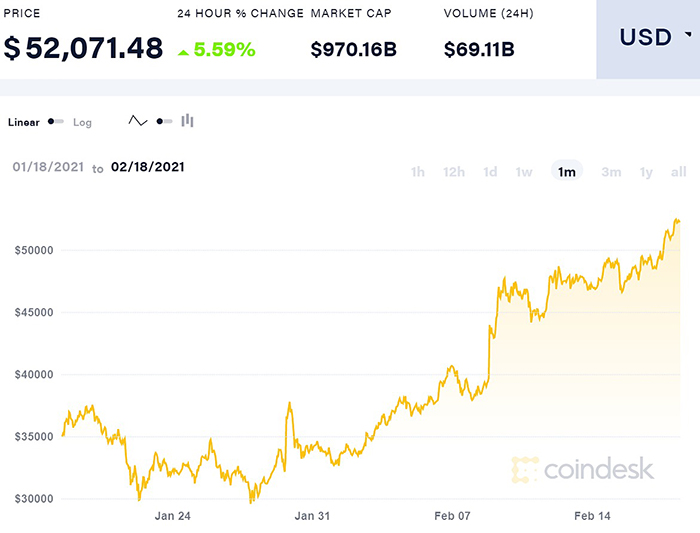Show the 1y time range
Viewport: 700px width, 533px height.
click(647, 172)
